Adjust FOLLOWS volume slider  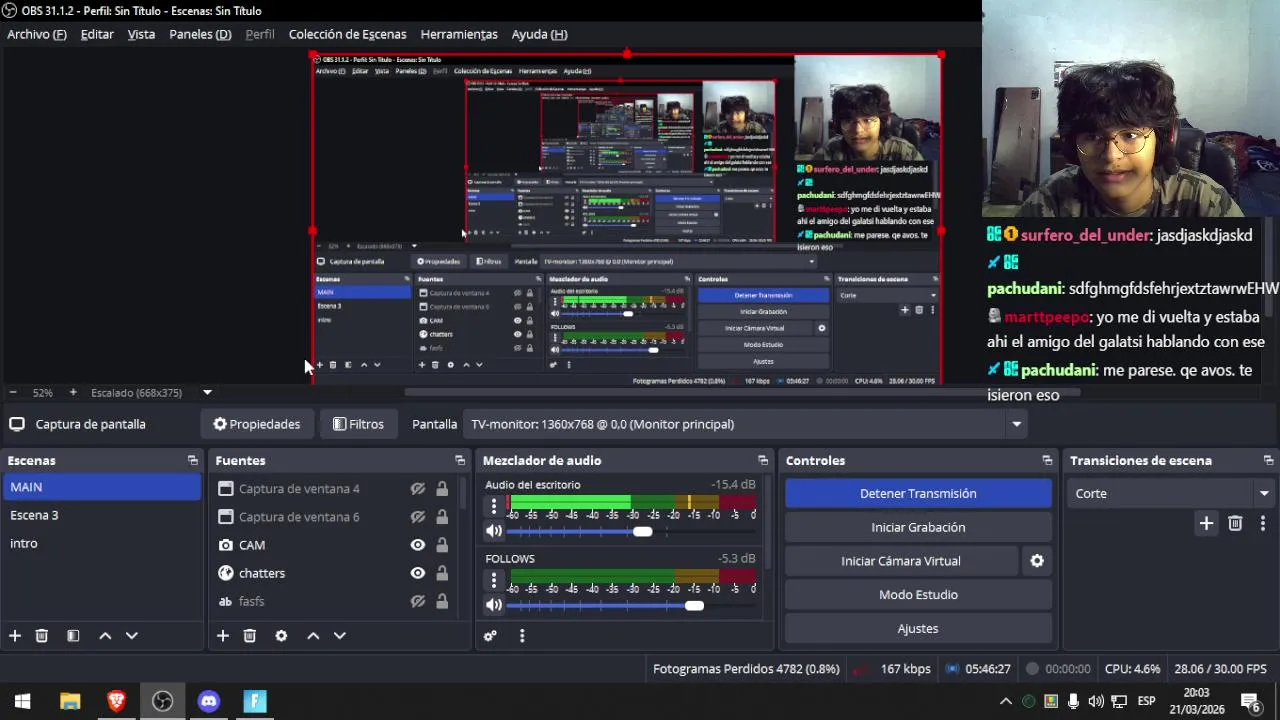click(x=694, y=605)
